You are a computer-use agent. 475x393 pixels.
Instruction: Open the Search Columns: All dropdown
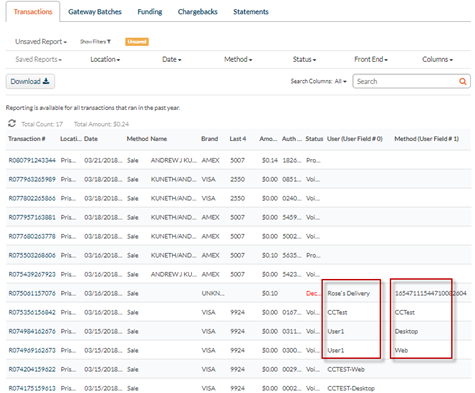pyautogui.click(x=319, y=81)
